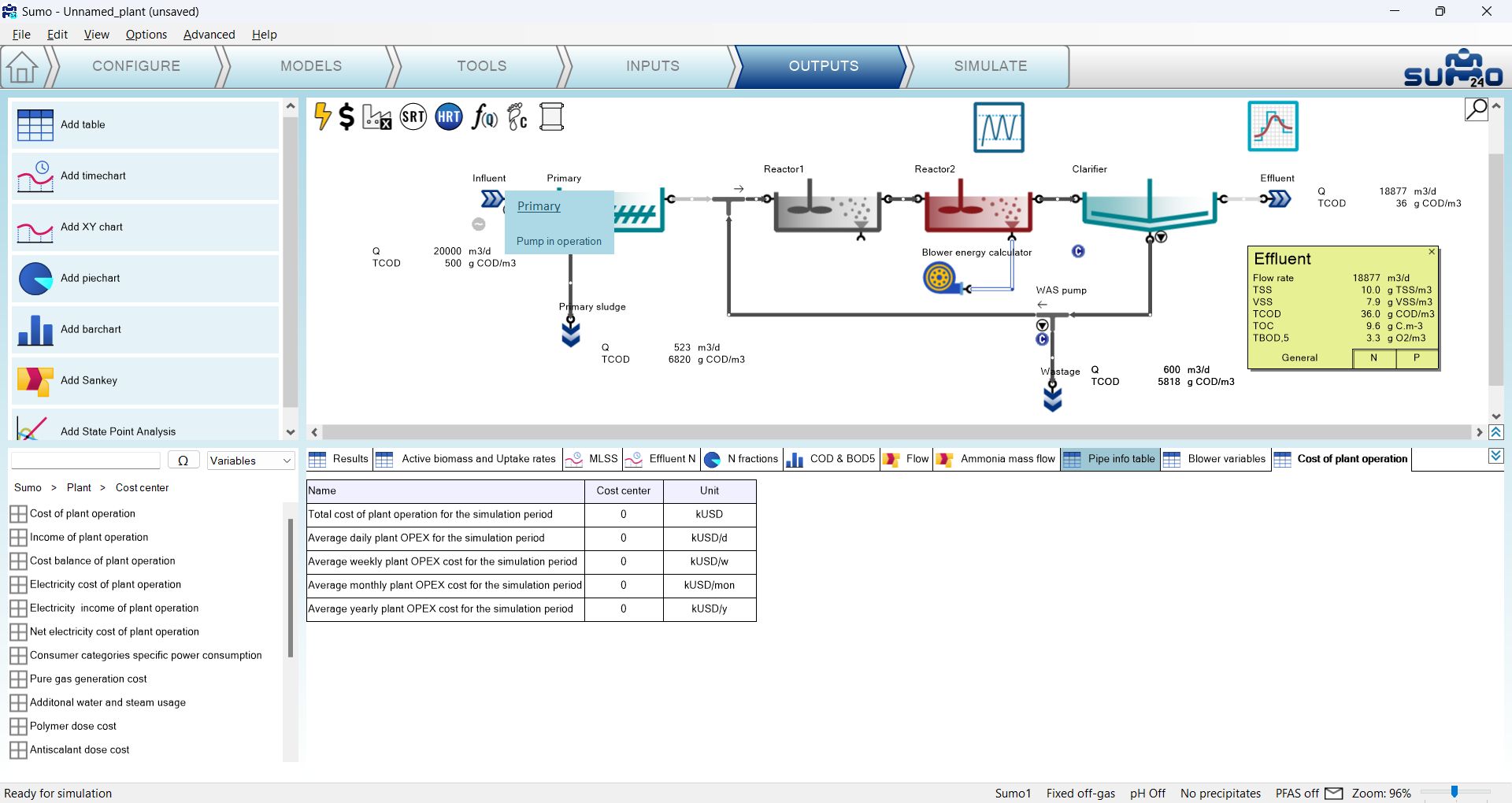Click Add Sankey button
The width and height of the screenshot is (1512, 803).
pyautogui.click(x=146, y=380)
